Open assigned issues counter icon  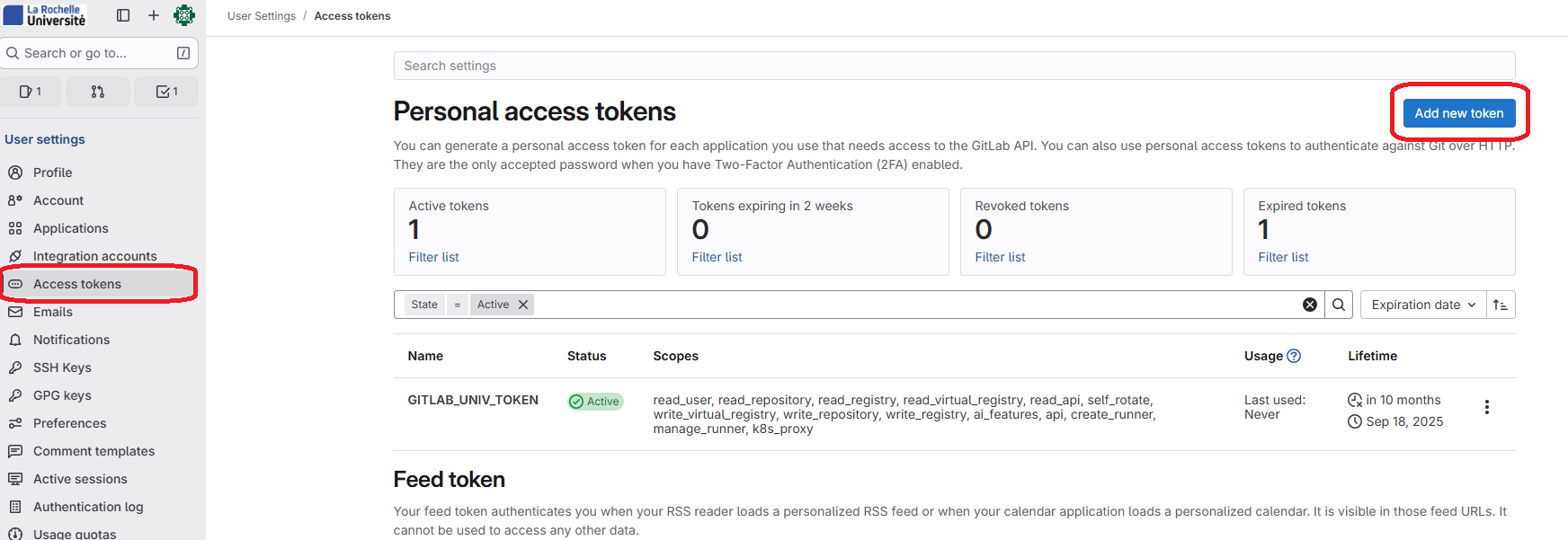point(31,92)
